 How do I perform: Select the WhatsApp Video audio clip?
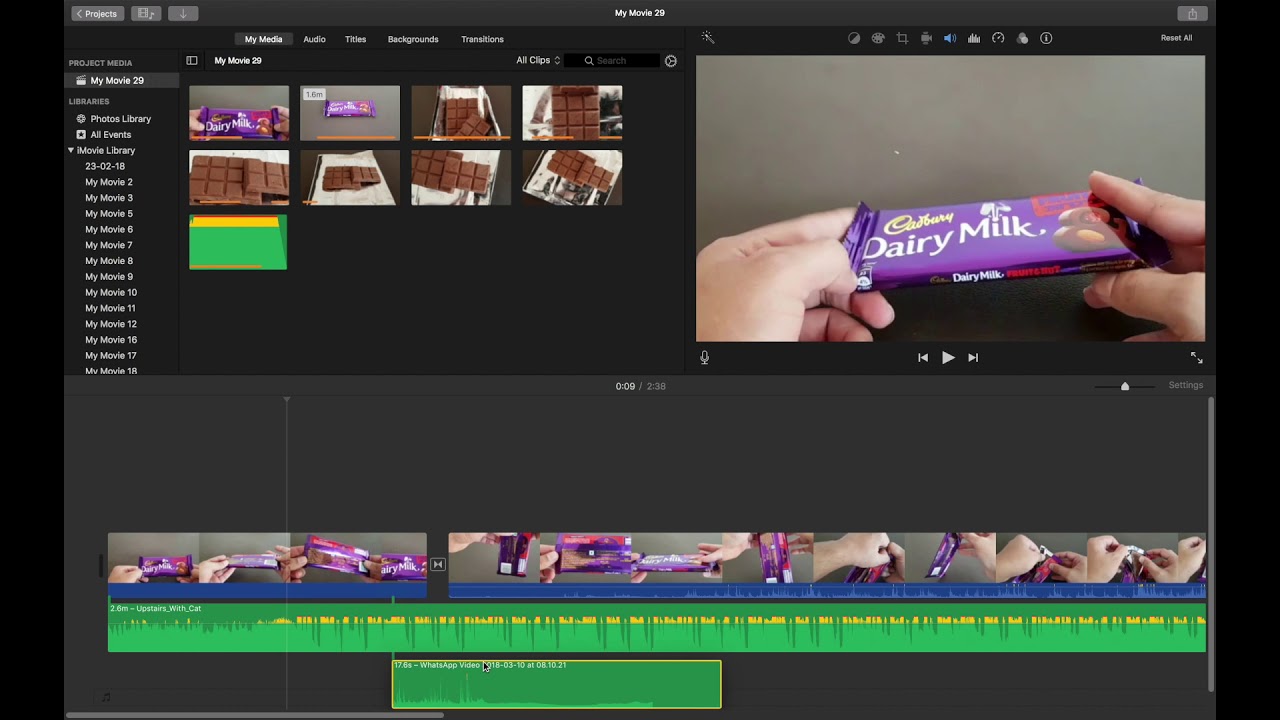click(556, 684)
